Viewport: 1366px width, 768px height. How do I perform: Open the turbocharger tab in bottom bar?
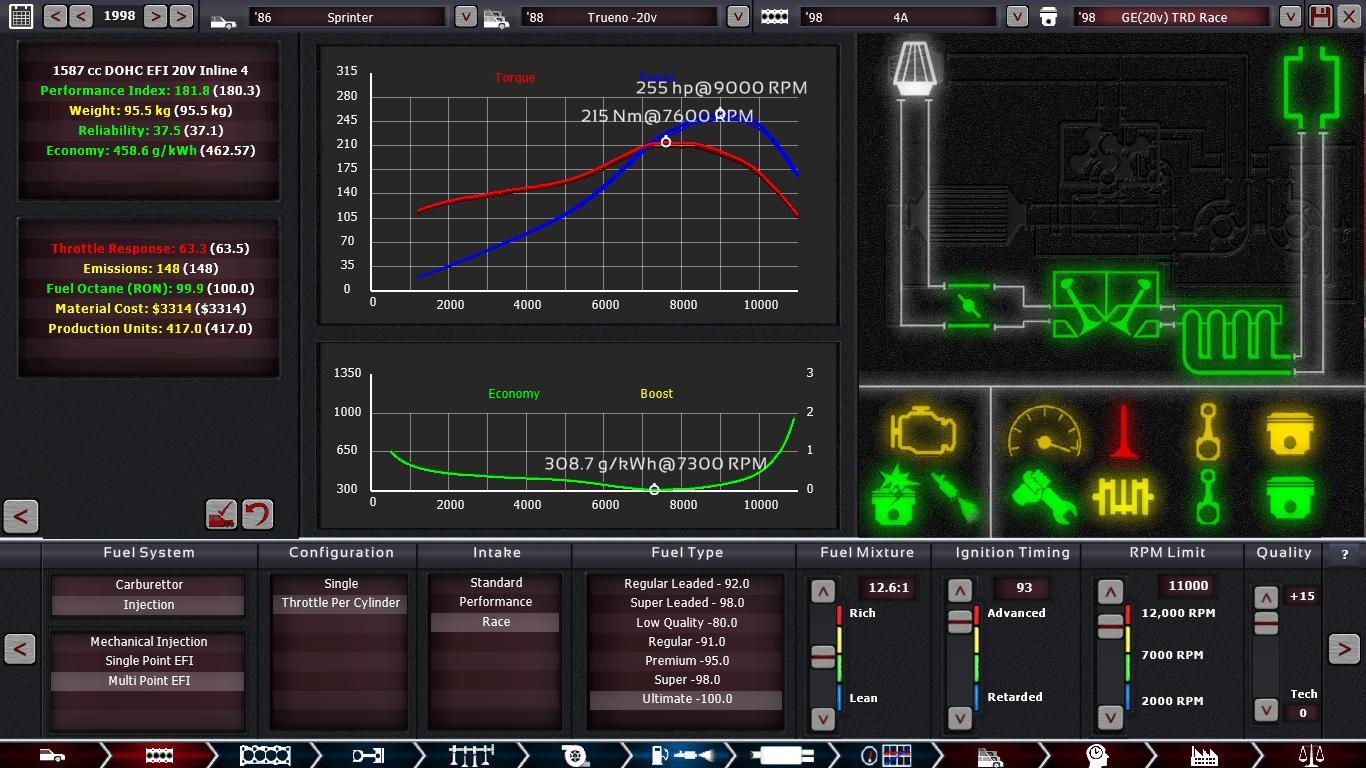pos(573,755)
